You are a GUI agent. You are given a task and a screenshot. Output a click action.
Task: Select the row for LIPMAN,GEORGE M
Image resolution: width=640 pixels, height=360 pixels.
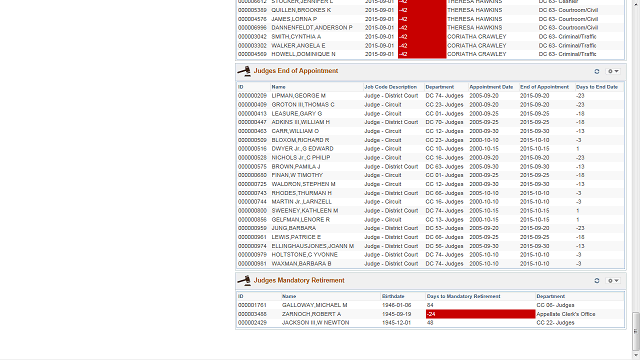(x=430, y=96)
